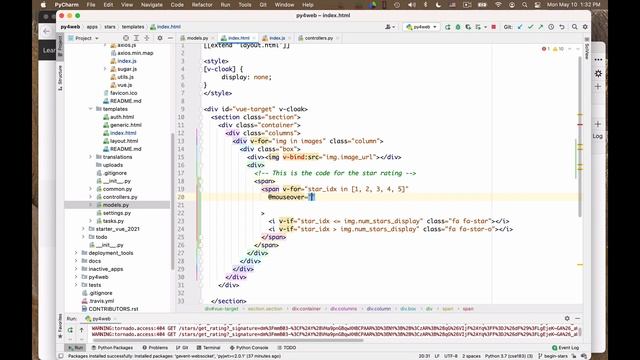
Task: Open Project view dropdown
Action: click(84, 38)
